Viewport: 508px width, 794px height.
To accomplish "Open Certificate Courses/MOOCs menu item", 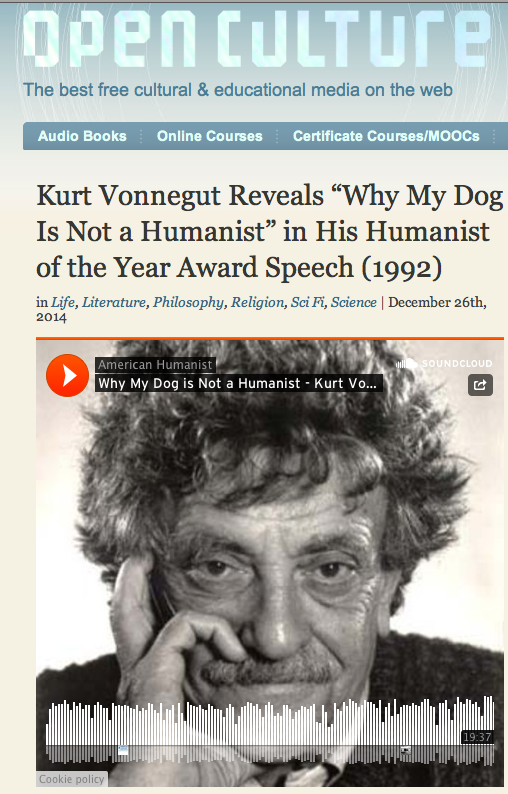I will [386, 136].
